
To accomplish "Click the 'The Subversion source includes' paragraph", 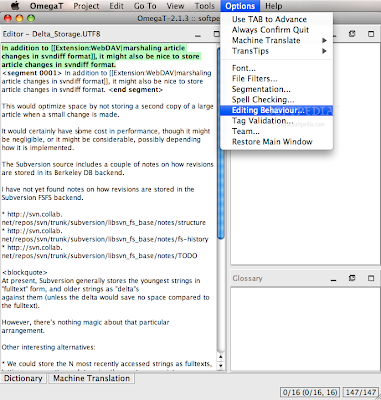I will pos(107,168).
